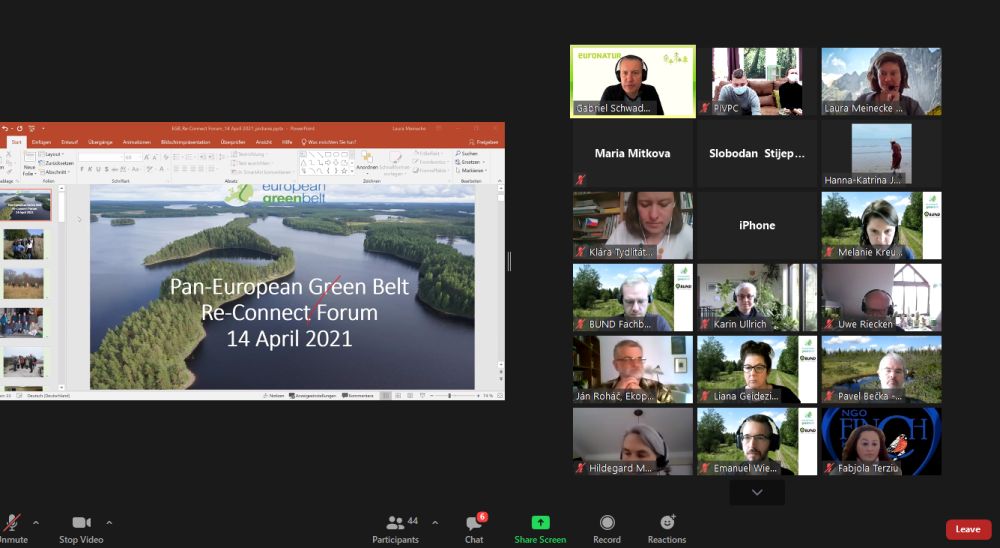Start recording with Record button
Screen dimensions: 1000x548
pyautogui.click(x=607, y=529)
